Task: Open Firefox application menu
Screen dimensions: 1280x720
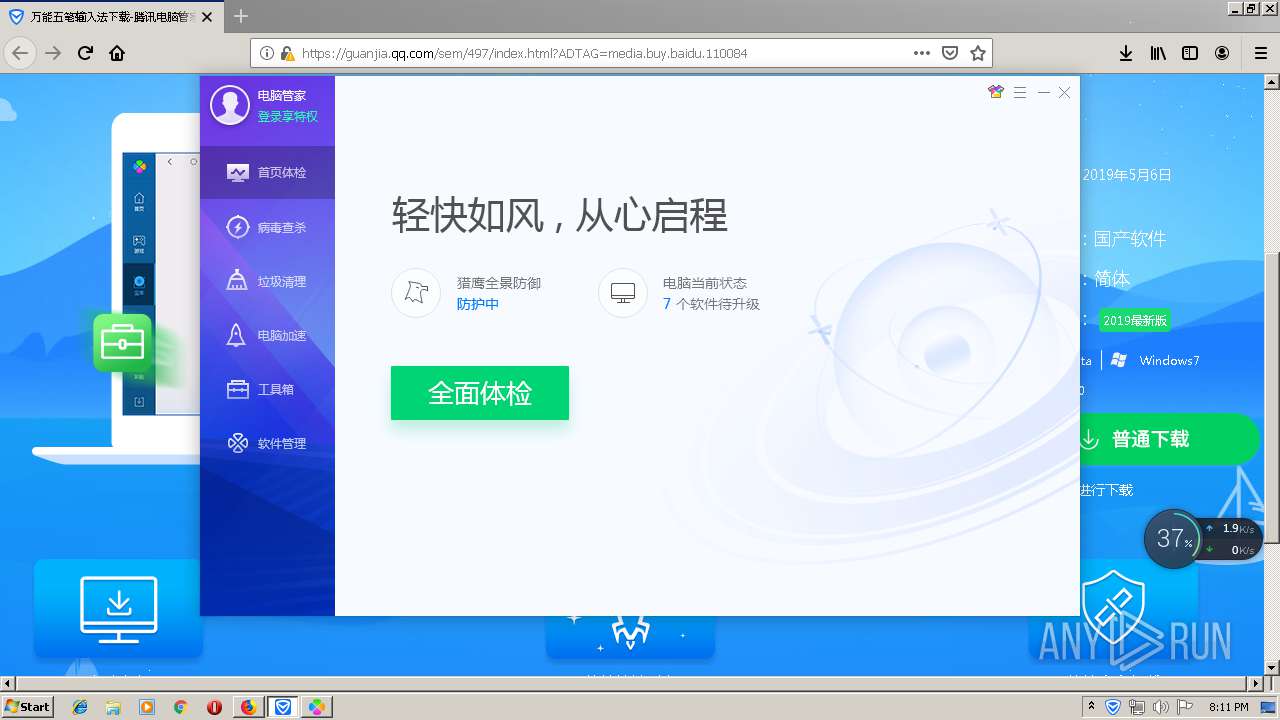Action: click(1261, 53)
